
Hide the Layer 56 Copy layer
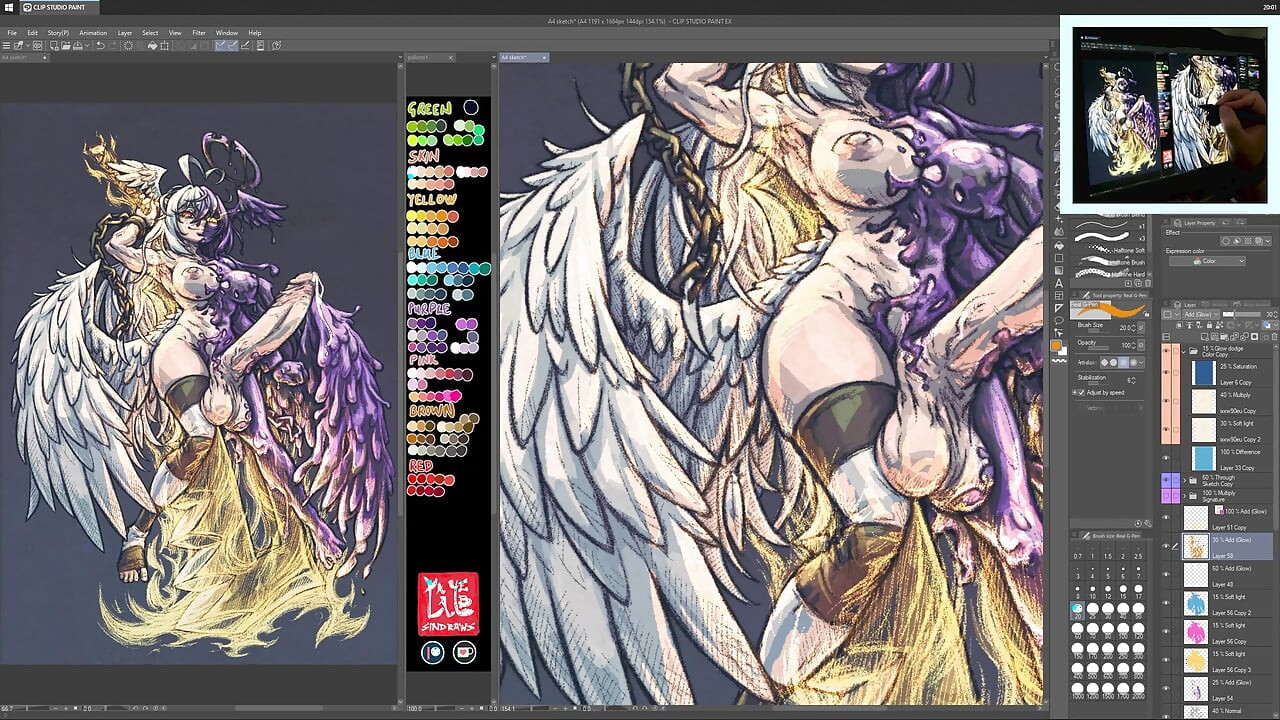click(x=1165, y=632)
